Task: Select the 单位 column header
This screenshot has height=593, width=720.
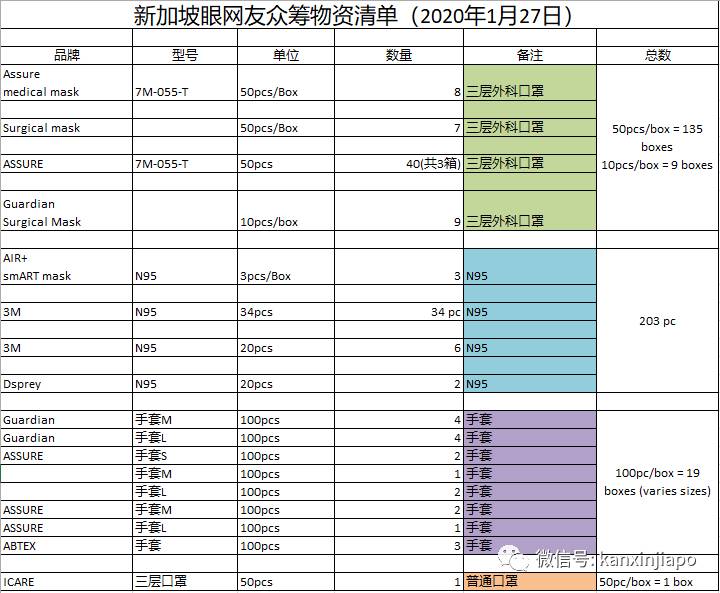Action: pos(285,55)
